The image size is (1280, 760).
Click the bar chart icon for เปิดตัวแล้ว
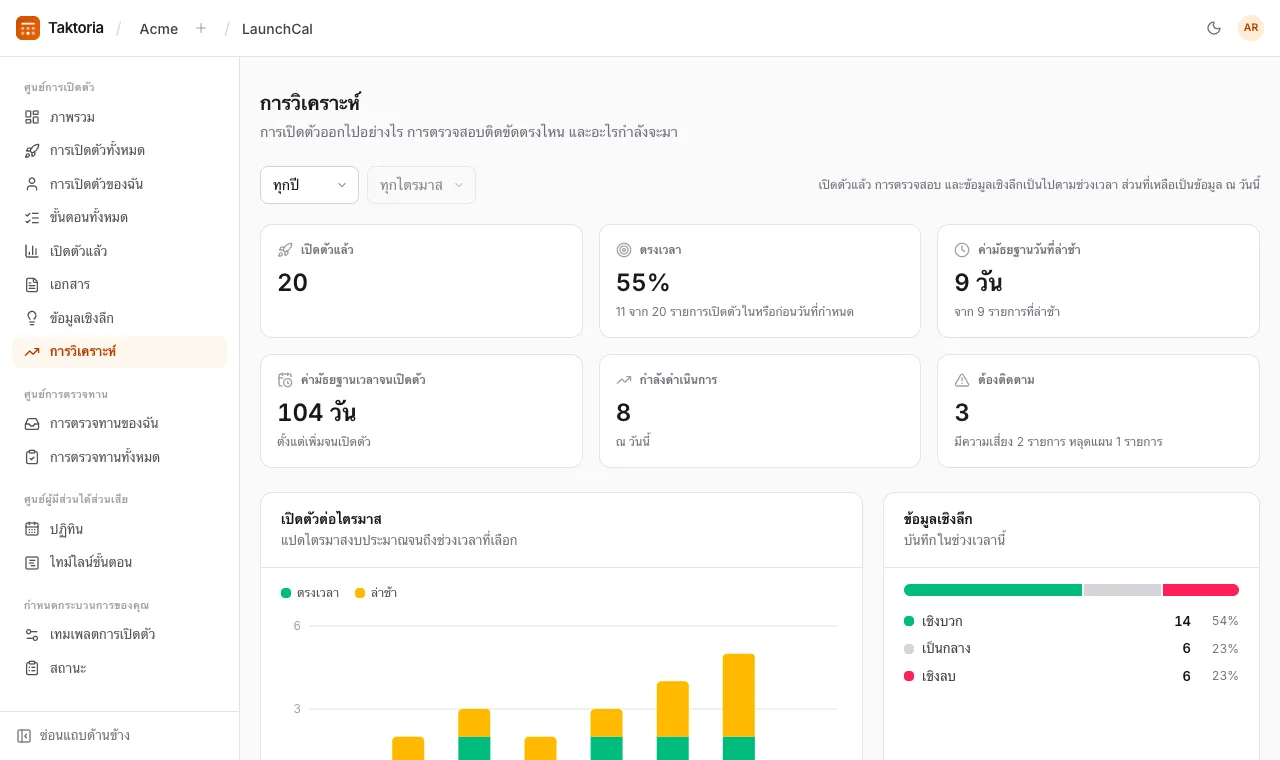click(32, 251)
